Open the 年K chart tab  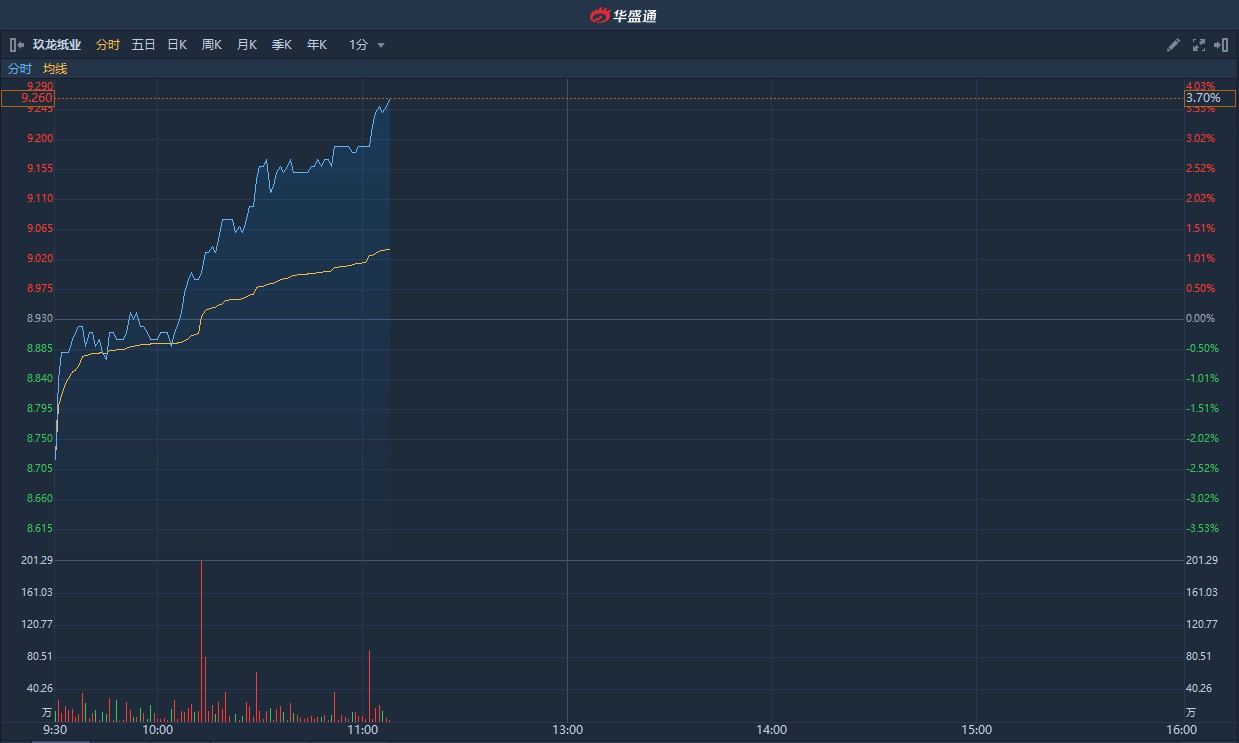[x=317, y=45]
